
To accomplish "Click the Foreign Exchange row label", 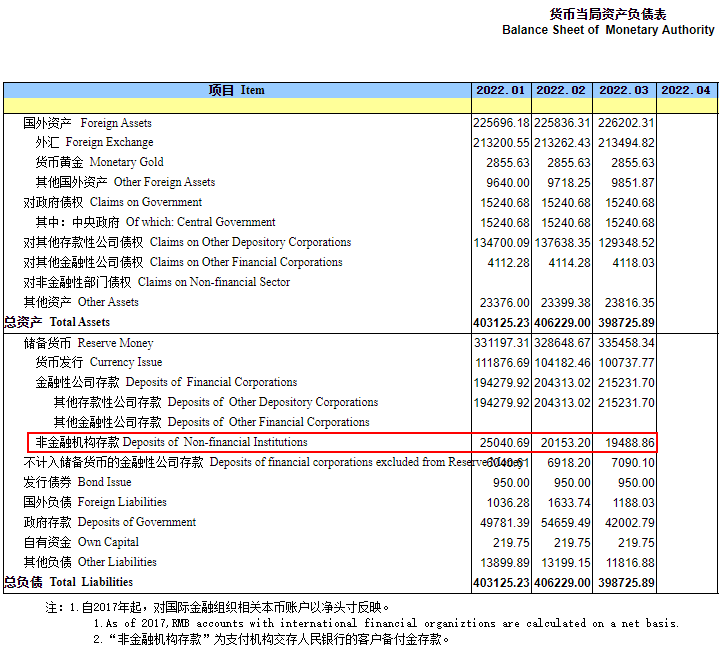I will pos(94,142).
